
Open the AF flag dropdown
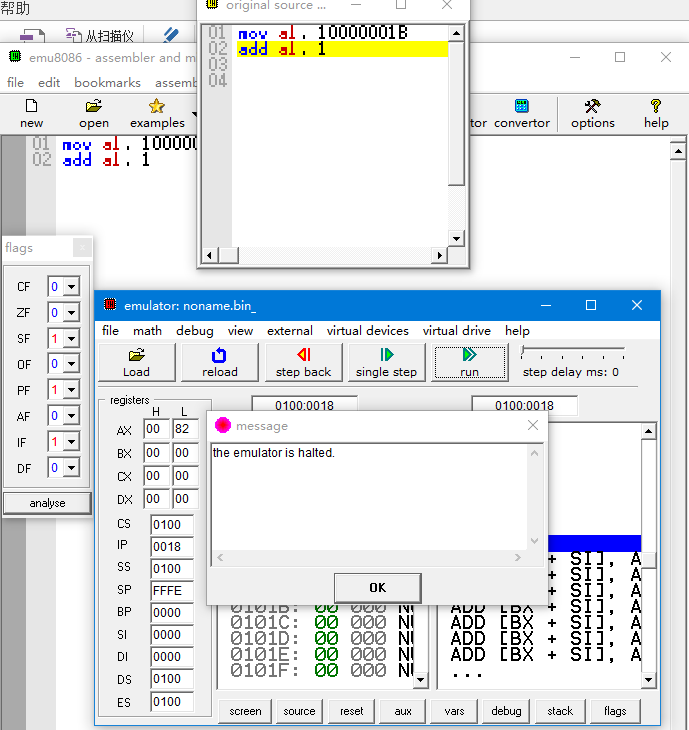point(71,416)
